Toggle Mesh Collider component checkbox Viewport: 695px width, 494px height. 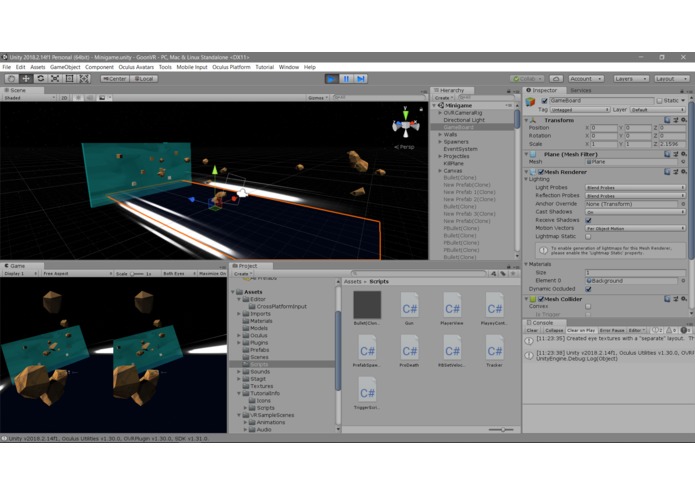click(540, 299)
